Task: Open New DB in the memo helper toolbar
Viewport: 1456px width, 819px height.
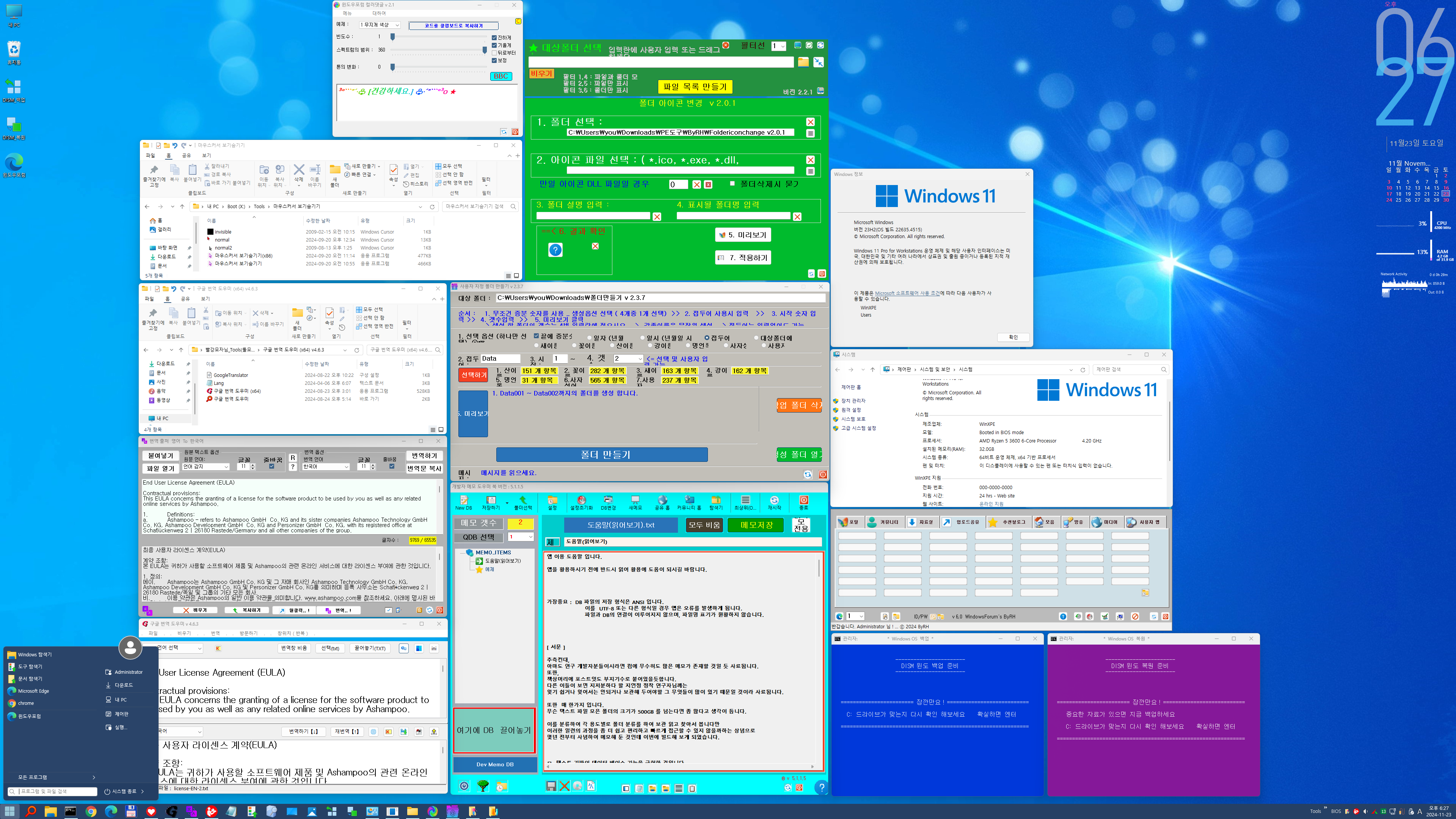Action: coord(463,502)
